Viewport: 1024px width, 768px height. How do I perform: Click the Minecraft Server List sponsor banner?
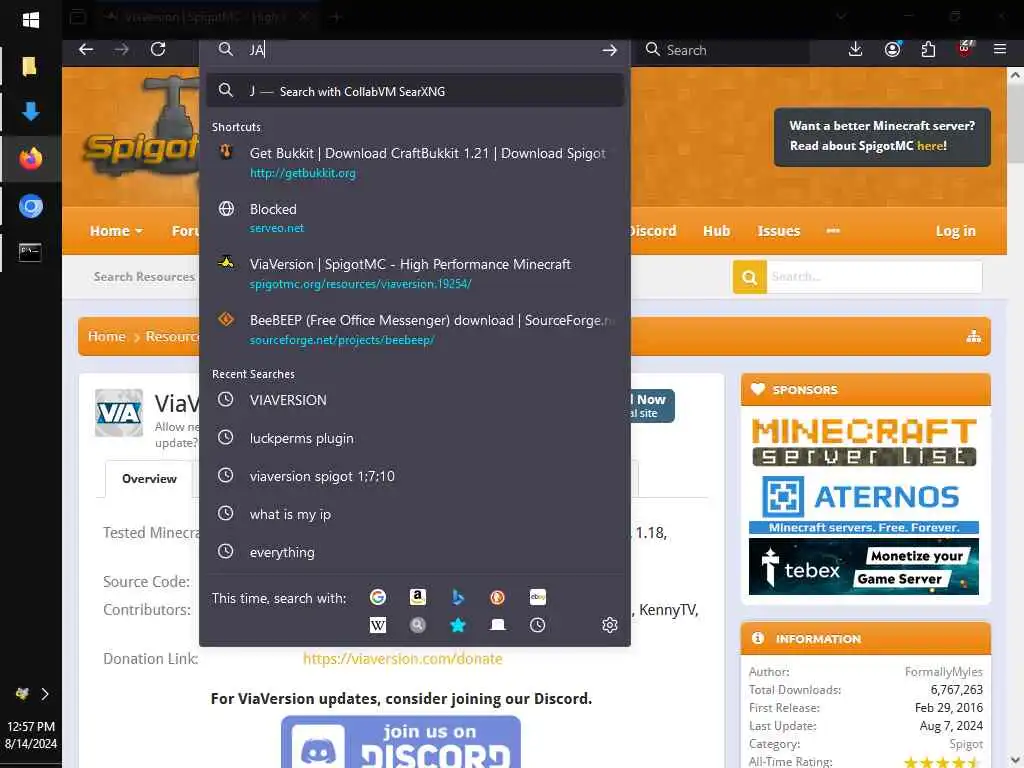point(863,442)
